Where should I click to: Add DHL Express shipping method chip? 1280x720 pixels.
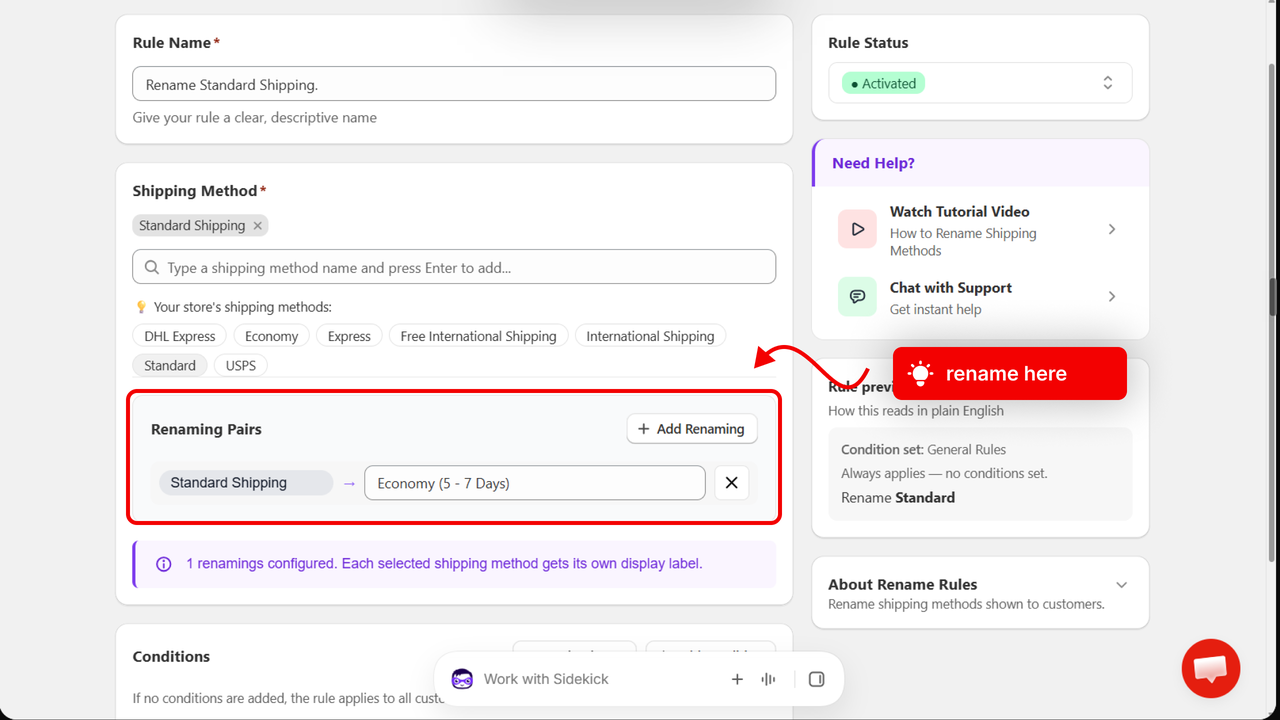pos(180,336)
